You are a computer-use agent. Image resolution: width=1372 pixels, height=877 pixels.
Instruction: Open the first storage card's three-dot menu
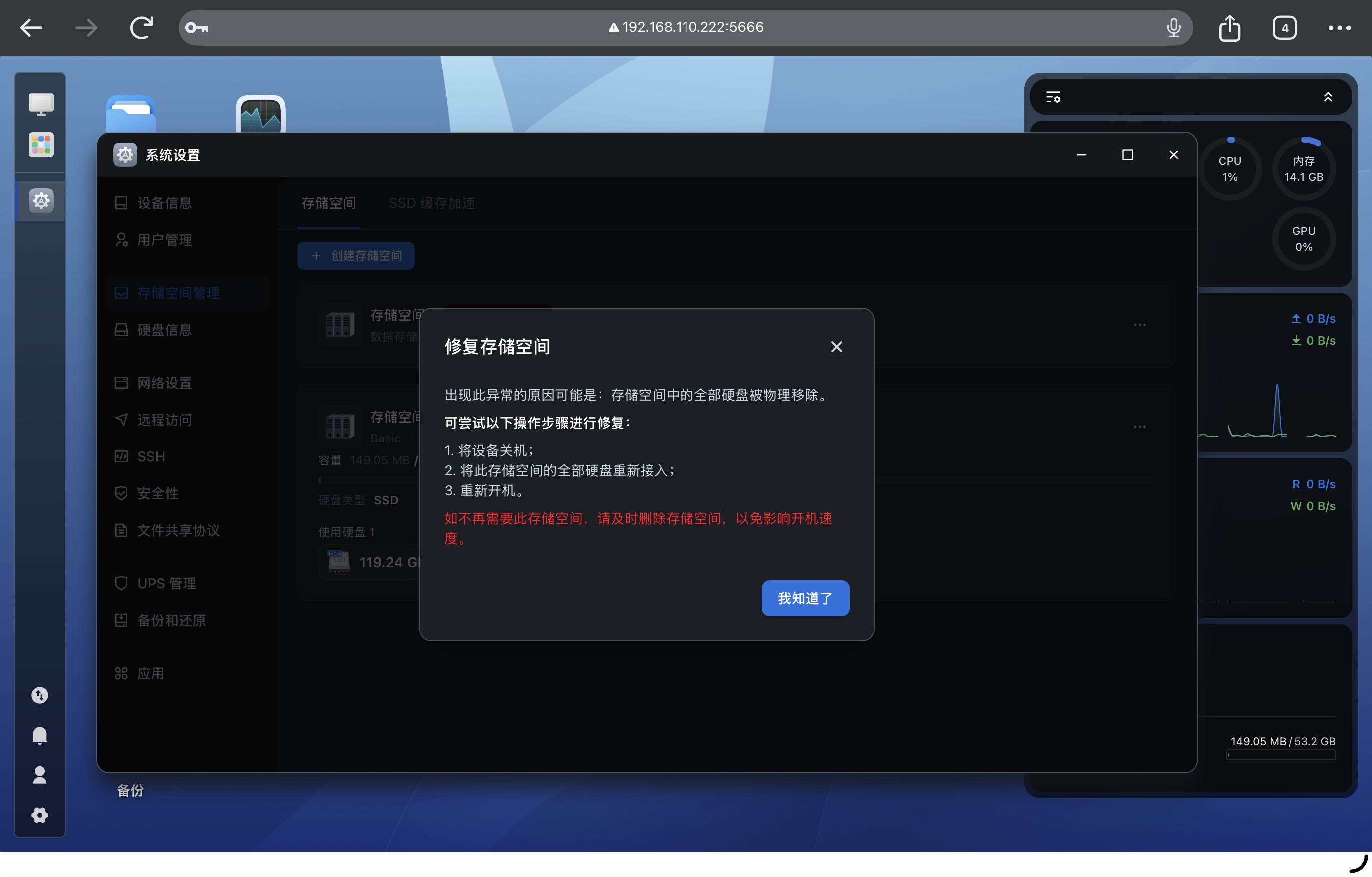pyautogui.click(x=1140, y=325)
